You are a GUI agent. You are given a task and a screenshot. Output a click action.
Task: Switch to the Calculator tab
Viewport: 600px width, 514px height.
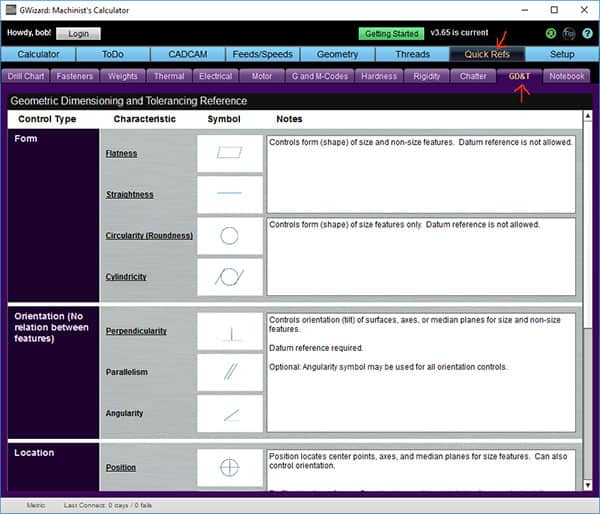pyautogui.click(x=38, y=54)
